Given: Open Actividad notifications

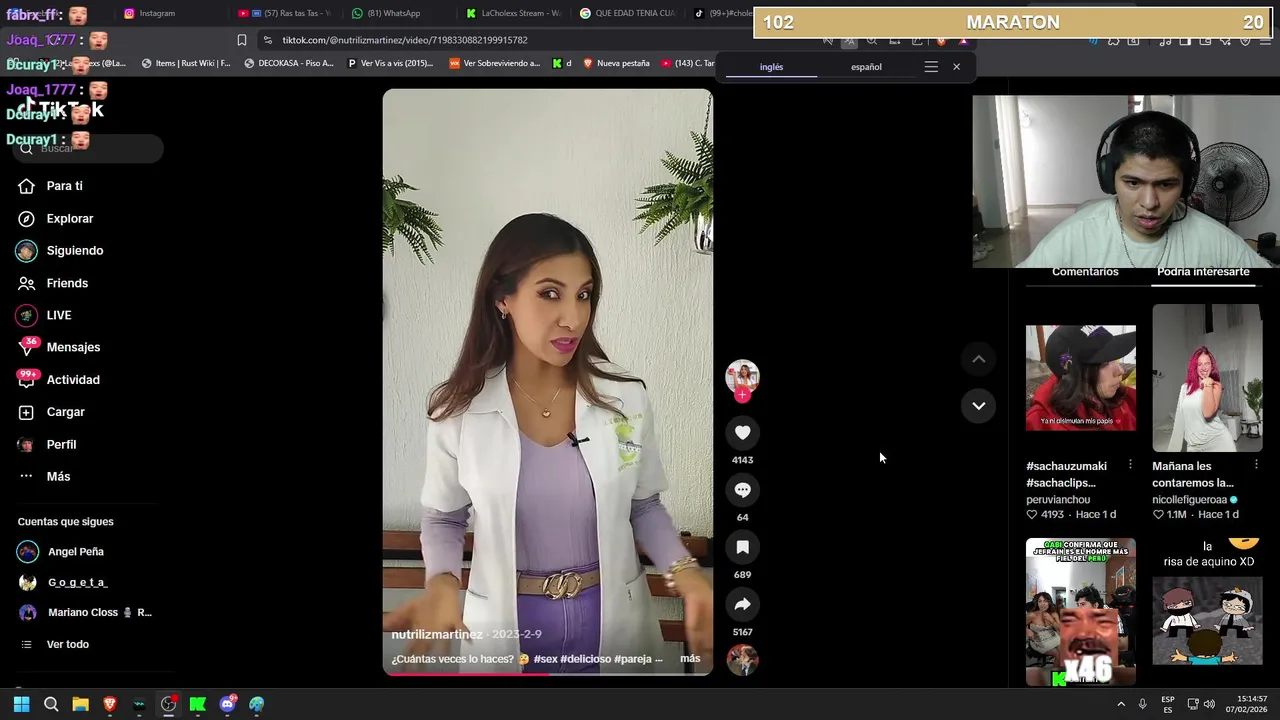Looking at the screenshot, I should tap(73, 380).
